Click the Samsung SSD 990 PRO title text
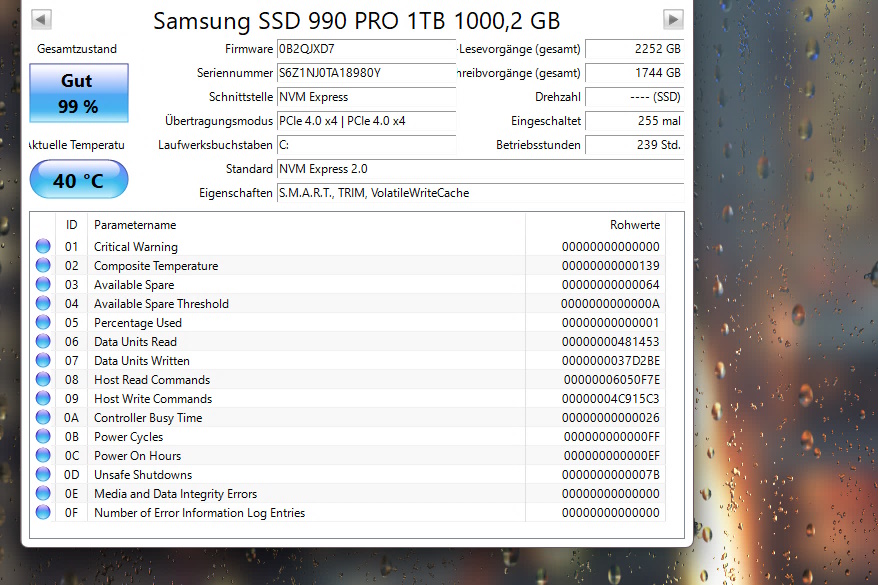Screen dimensions: 878x585 click(x=357, y=21)
